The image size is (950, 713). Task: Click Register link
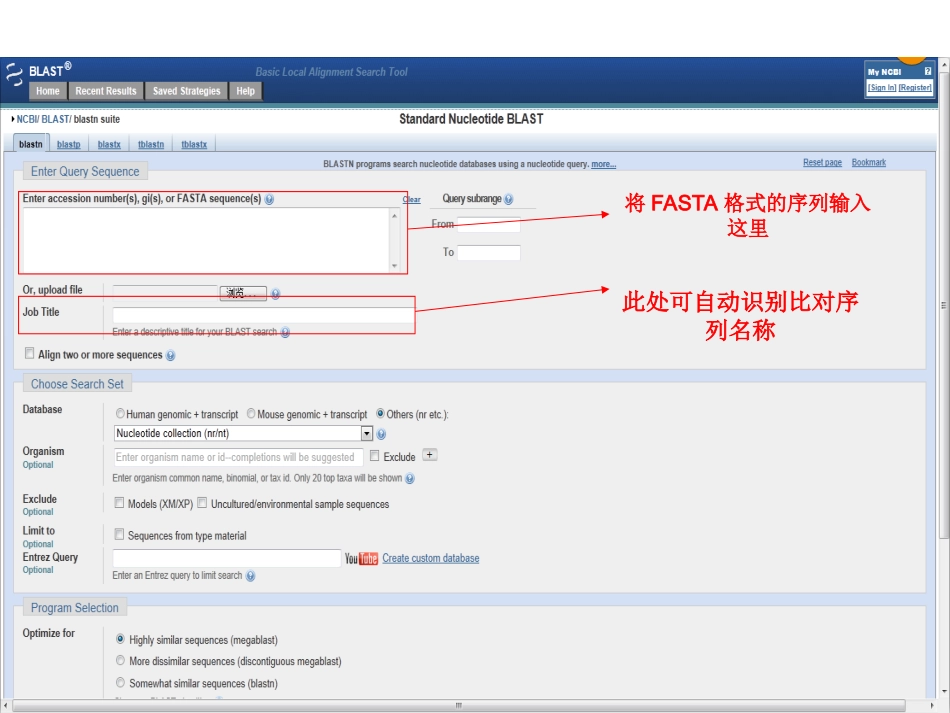coord(915,88)
